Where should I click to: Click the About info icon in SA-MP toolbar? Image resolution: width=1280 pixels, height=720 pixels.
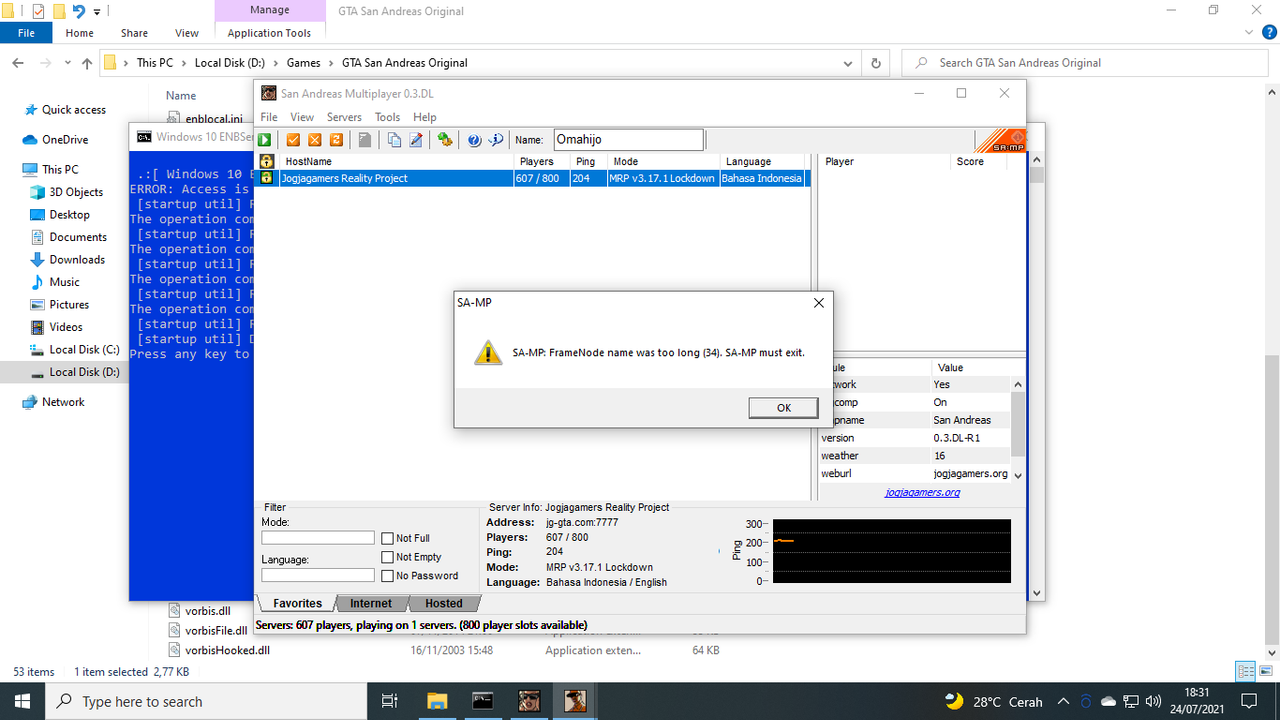[495, 140]
